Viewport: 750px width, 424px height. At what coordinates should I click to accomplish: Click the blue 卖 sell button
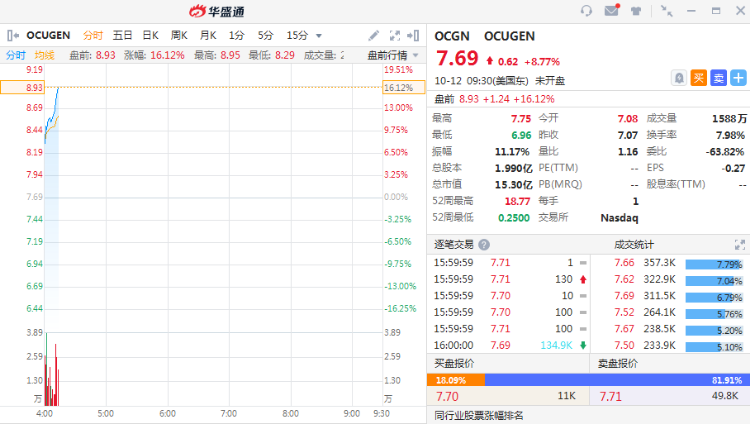[718, 78]
